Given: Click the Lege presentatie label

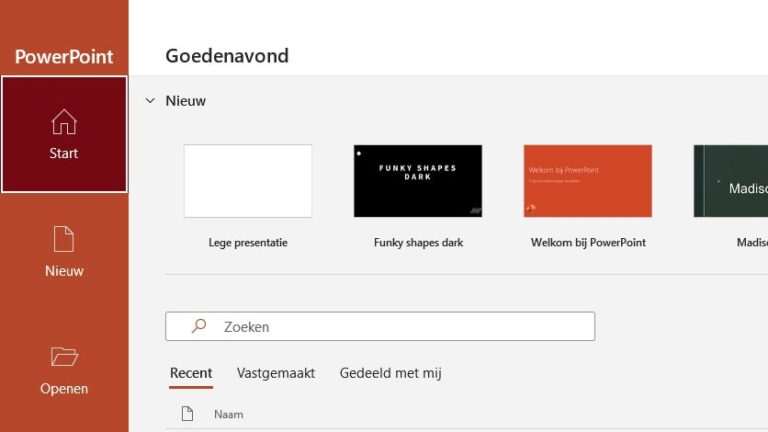Looking at the screenshot, I should click(x=248, y=243).
